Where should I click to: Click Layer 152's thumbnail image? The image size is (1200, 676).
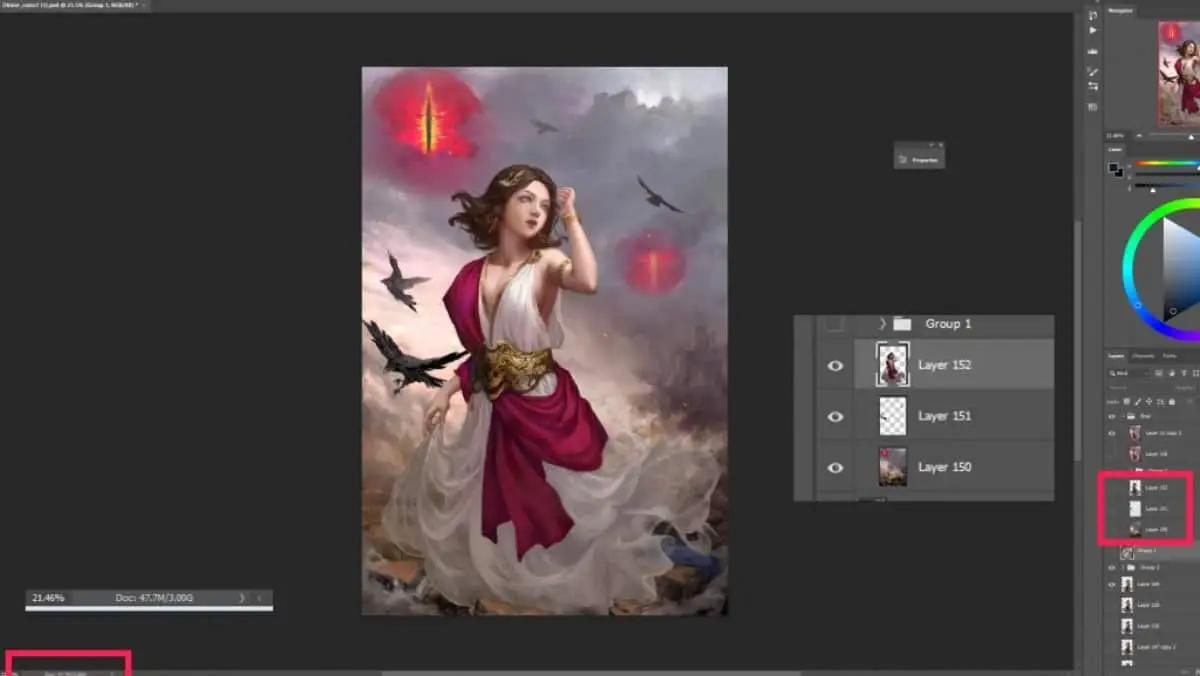pyautogui.click(x=893, y=365)
